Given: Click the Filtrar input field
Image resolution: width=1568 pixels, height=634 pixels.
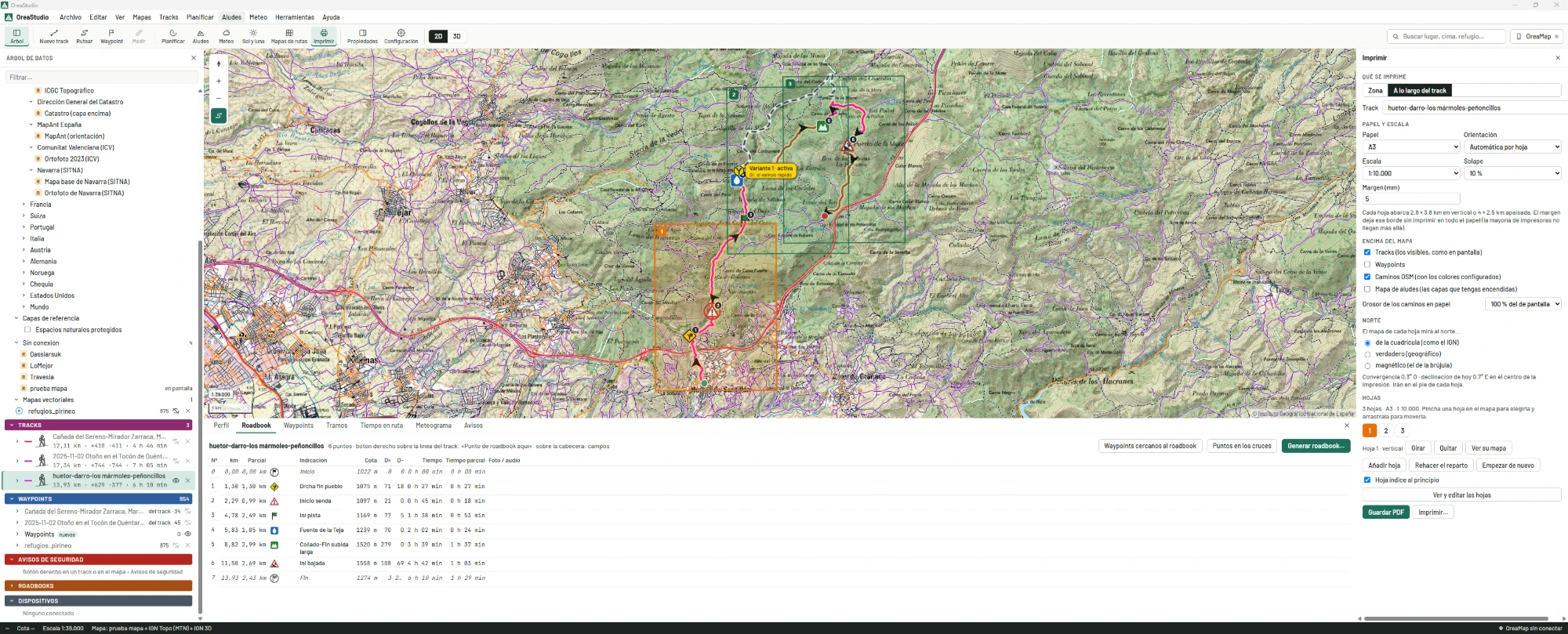Looking at the screenshot, I should pyautogui.click(x=101, y=78).
